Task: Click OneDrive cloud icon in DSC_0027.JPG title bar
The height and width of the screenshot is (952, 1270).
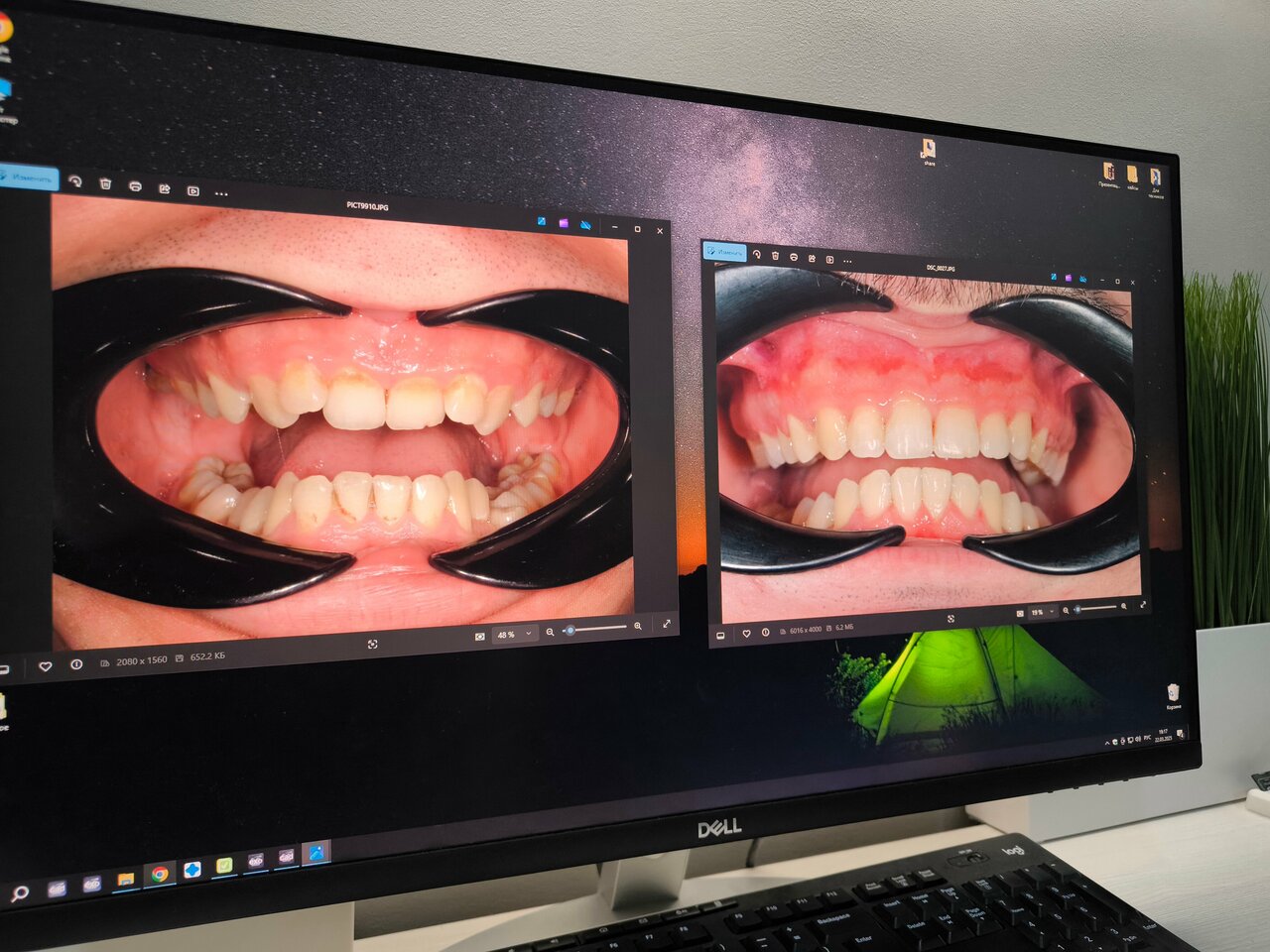Action: (x=1083, y=280)
